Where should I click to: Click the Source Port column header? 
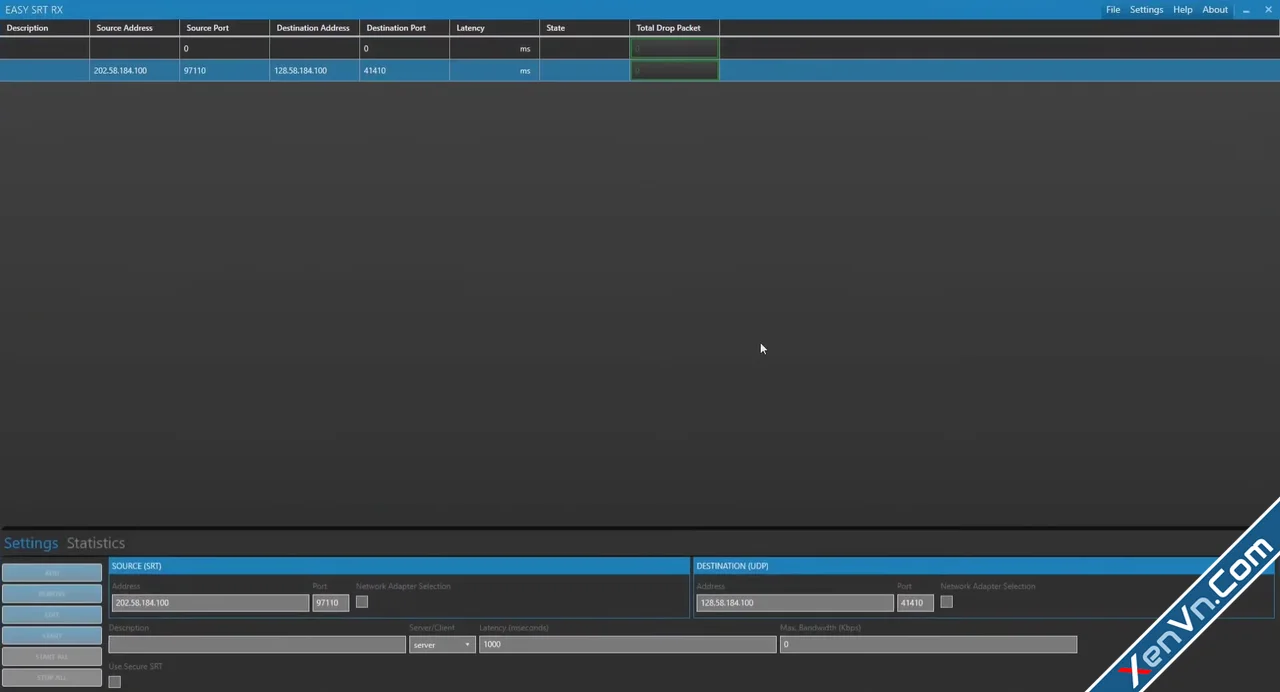(x=225, y=28)
